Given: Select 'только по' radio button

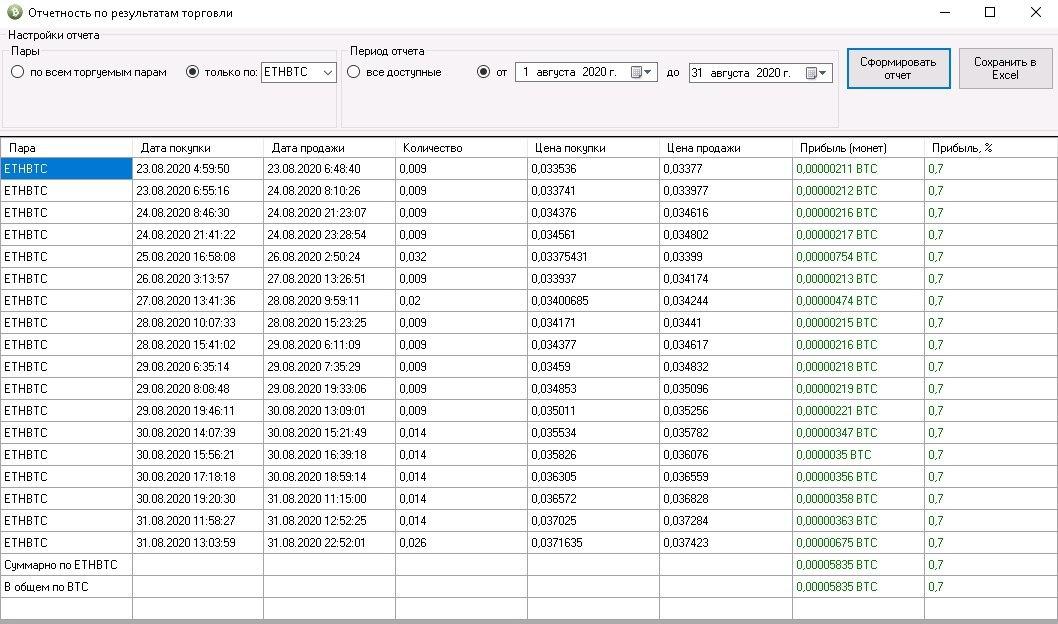Looking at the screenshot, I should coord(192,72).
